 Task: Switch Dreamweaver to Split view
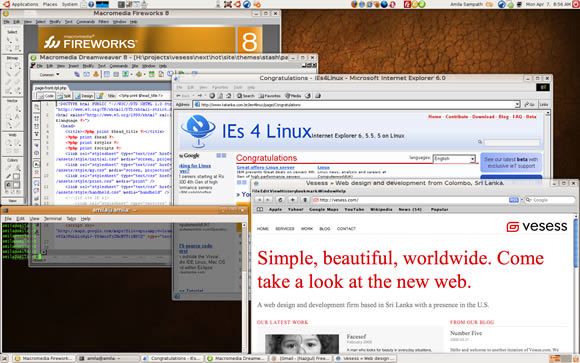click(64, 96)
